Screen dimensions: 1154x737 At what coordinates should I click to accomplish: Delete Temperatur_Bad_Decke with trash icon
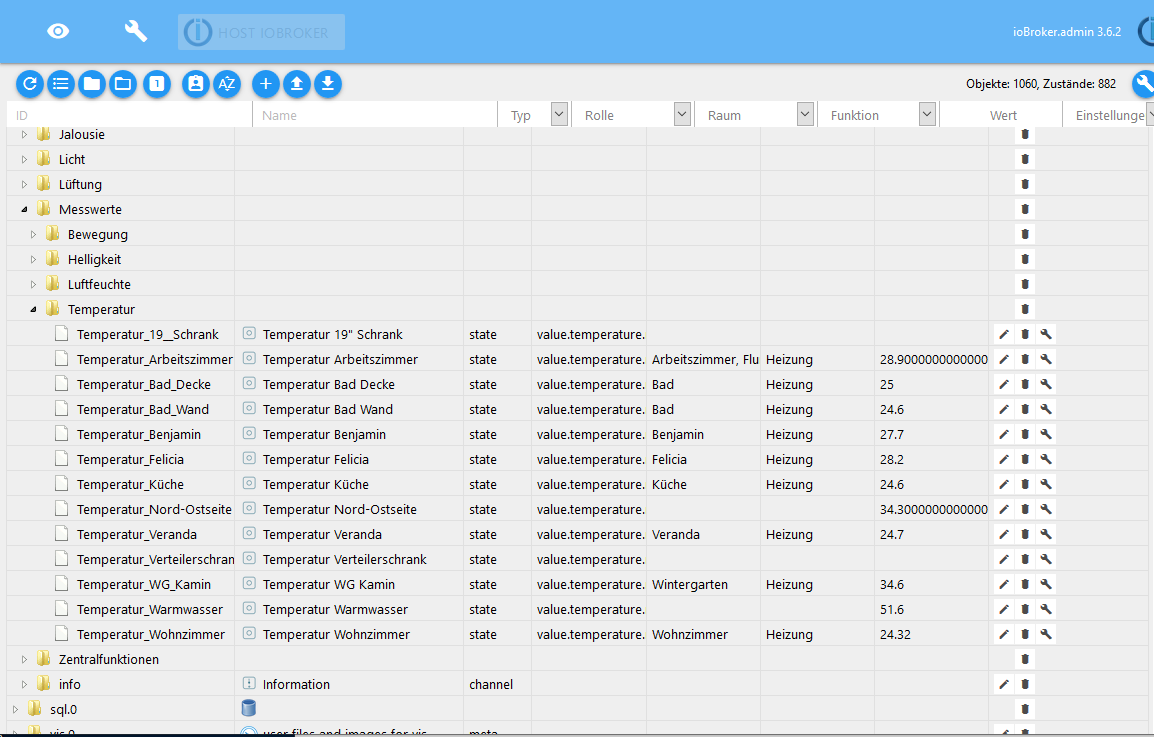coord(1024,384)
